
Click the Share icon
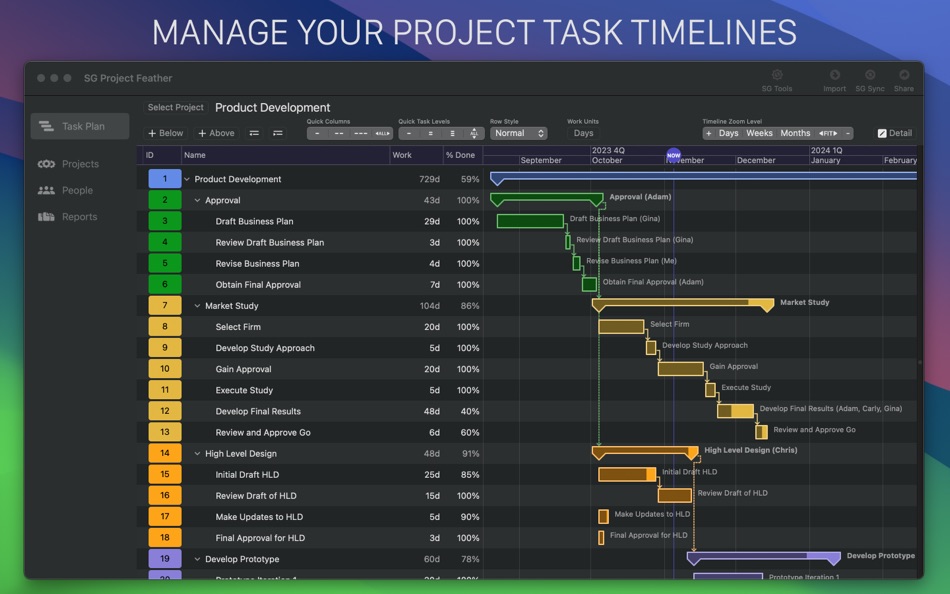904,75
